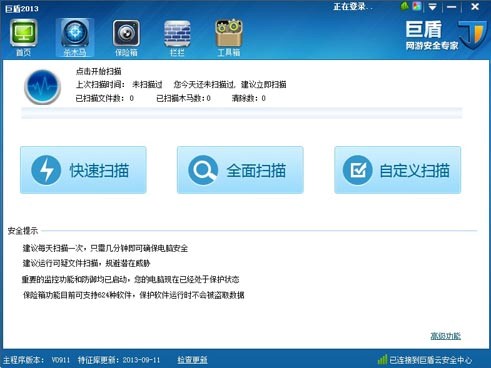Start 快速扫描 quick scan
Viewport: 491px width, 368px height.
83,170
